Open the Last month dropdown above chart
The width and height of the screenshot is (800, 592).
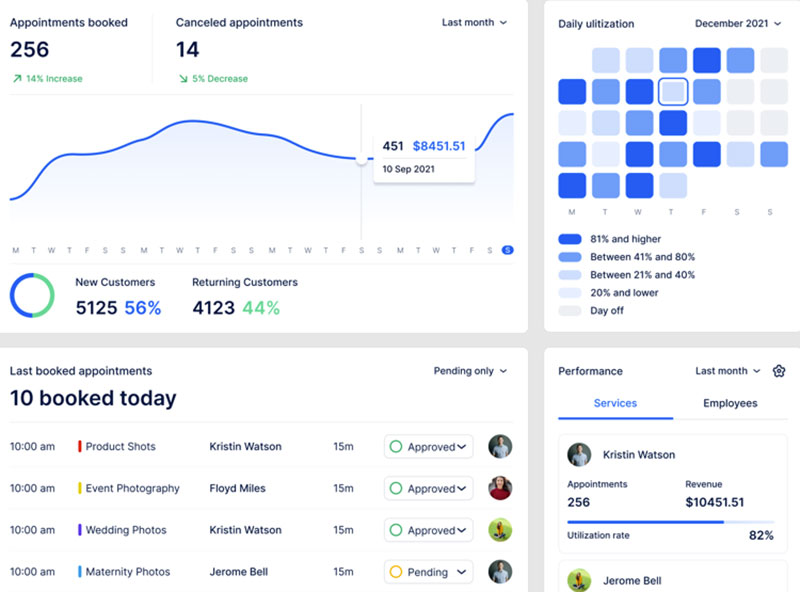474,22
